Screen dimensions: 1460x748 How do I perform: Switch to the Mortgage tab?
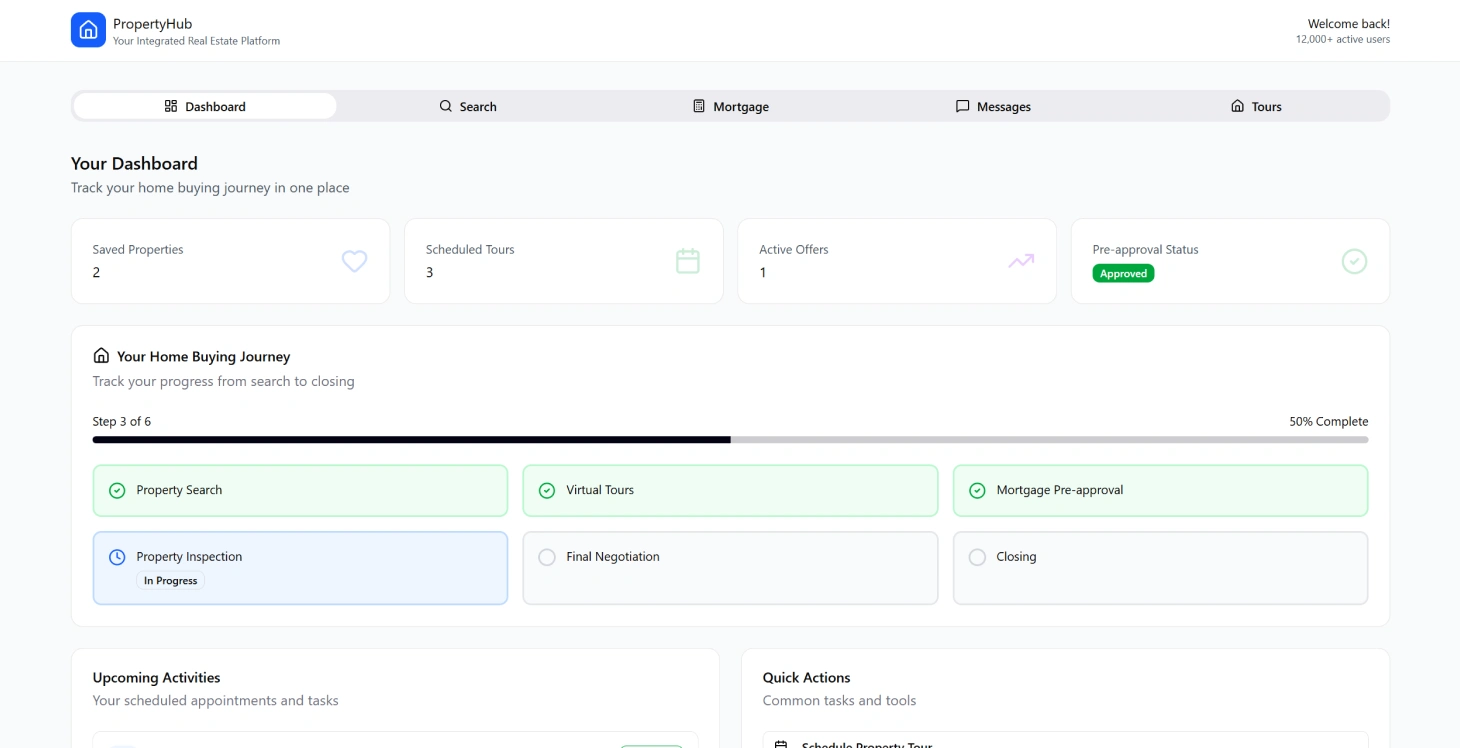pos(731,105)
